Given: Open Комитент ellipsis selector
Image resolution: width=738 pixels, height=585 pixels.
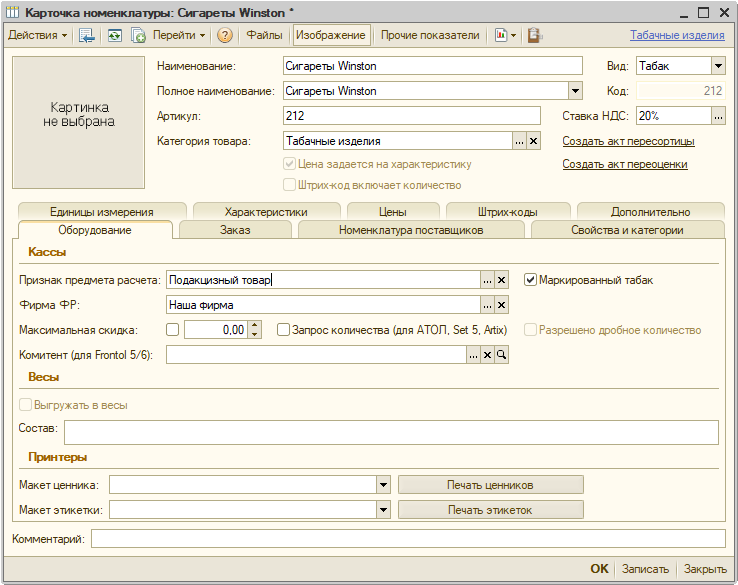Looking at the screenshot, I should point(473,355).
